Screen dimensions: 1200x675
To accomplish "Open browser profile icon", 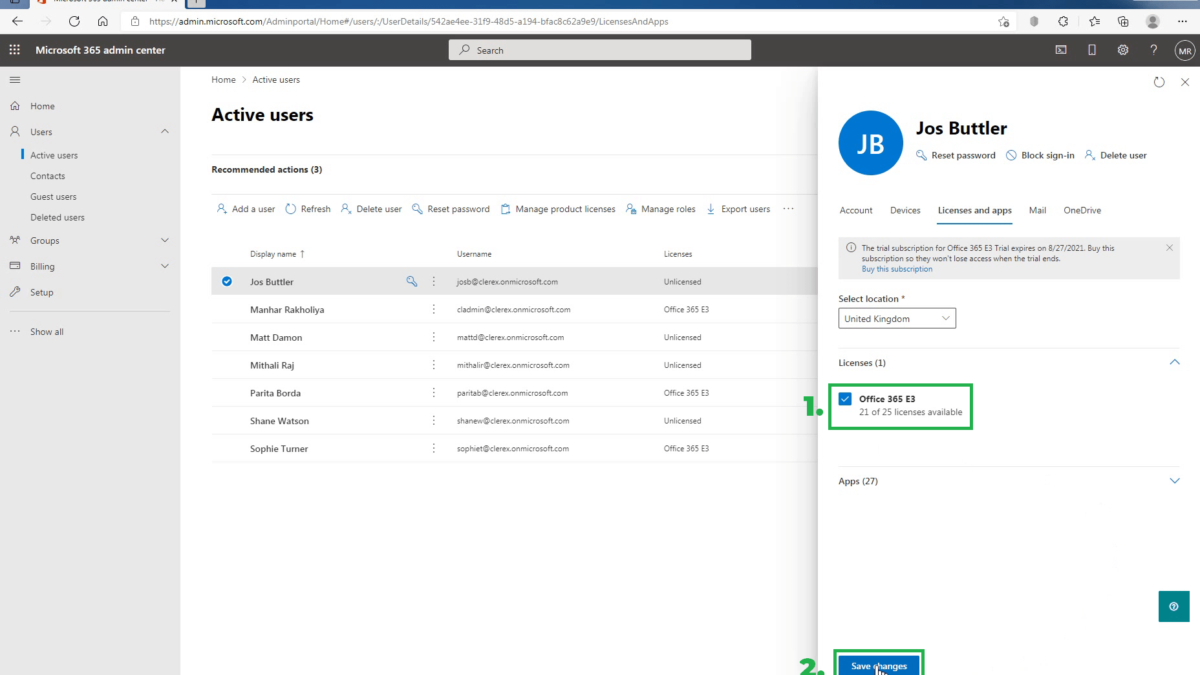I will click(1153, 21).
